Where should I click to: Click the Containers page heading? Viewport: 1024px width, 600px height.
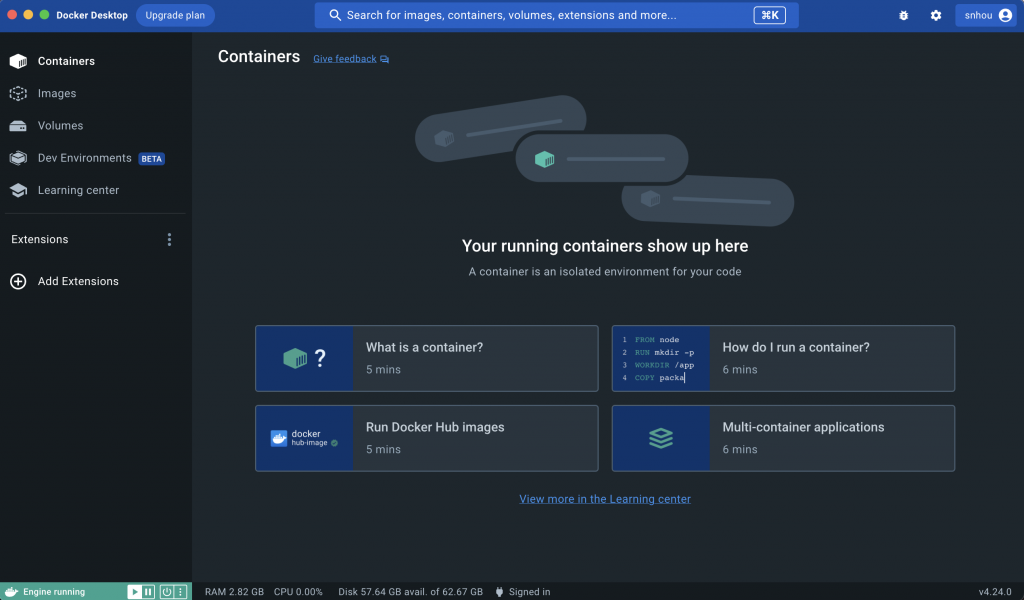pos(259,57)
